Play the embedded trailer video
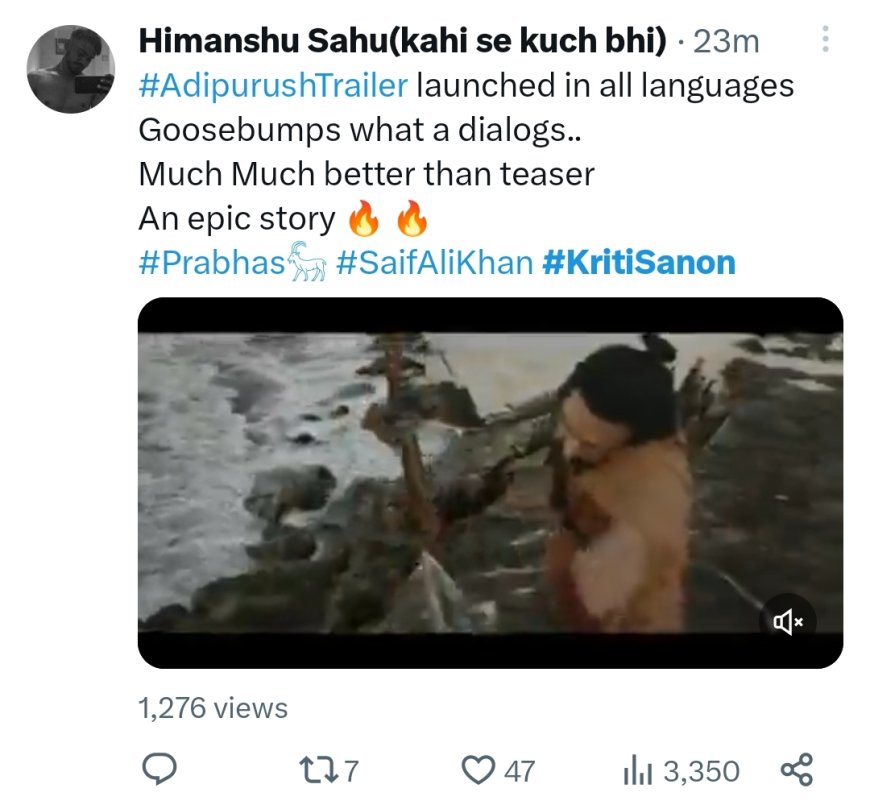This screenshot has height=805, width=870. [490, 483]
